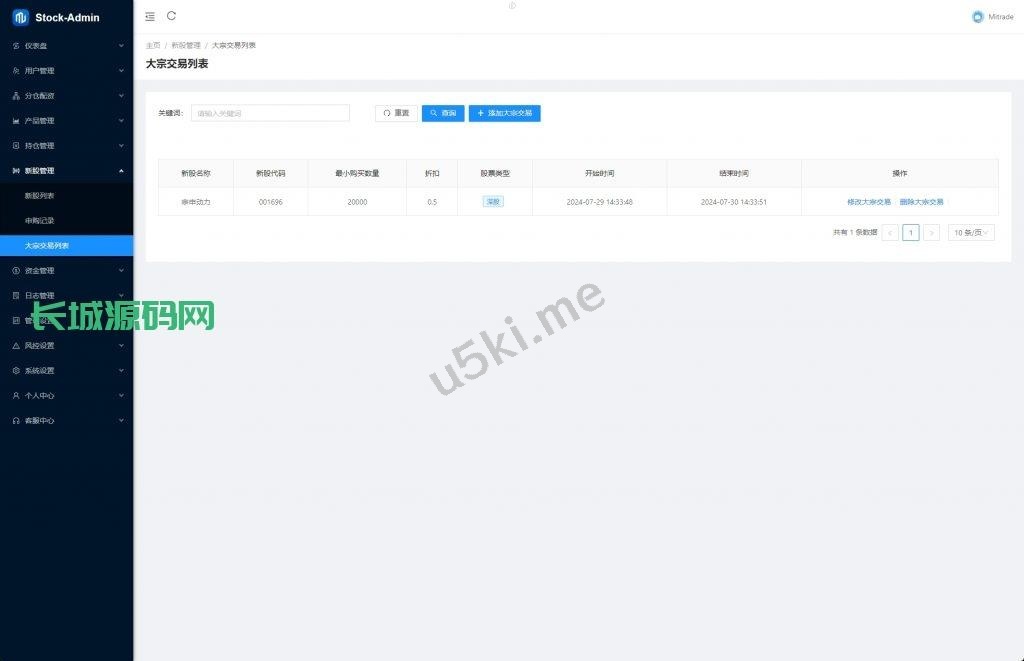This screenshot has width=1024, height=661.
Task: Click the 用户管理 user icon
Action: pyautogui.click(x=16, y=71)
